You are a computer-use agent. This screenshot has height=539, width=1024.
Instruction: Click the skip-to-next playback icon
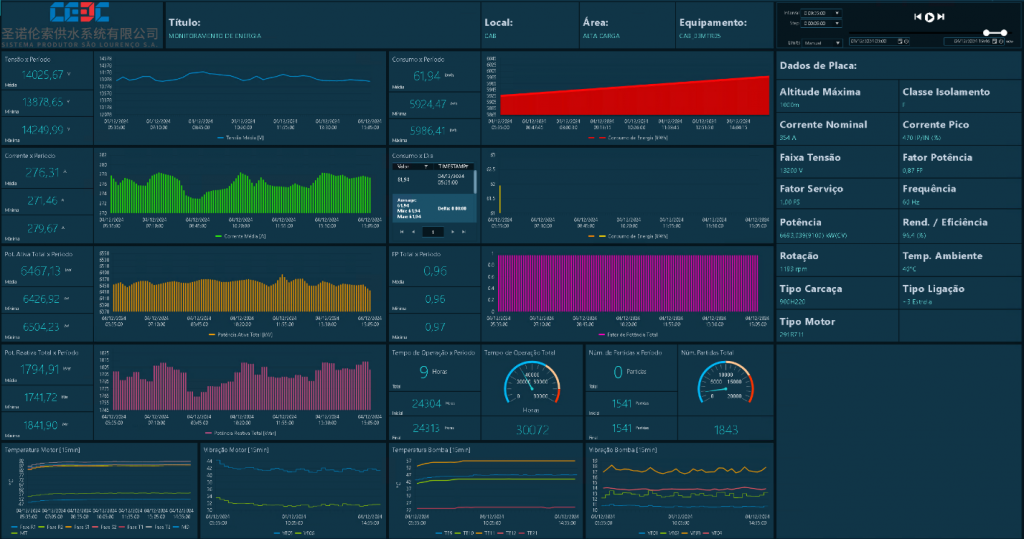tap(941, 17)
